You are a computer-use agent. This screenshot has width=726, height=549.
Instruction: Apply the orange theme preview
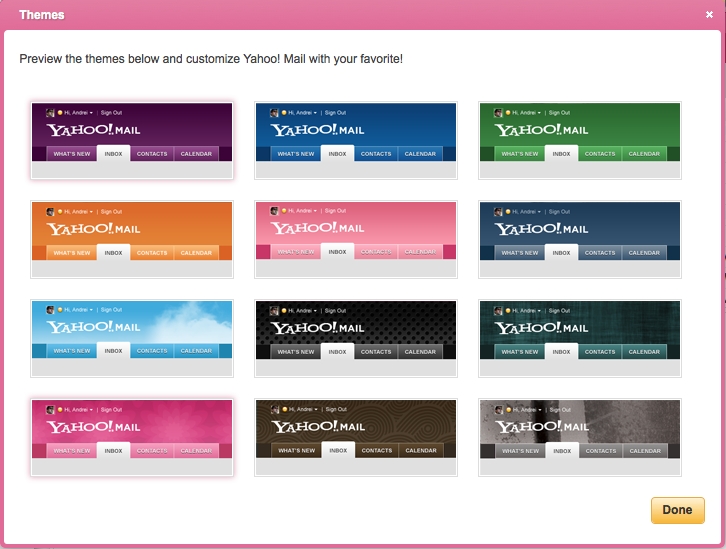pos(132,239)
